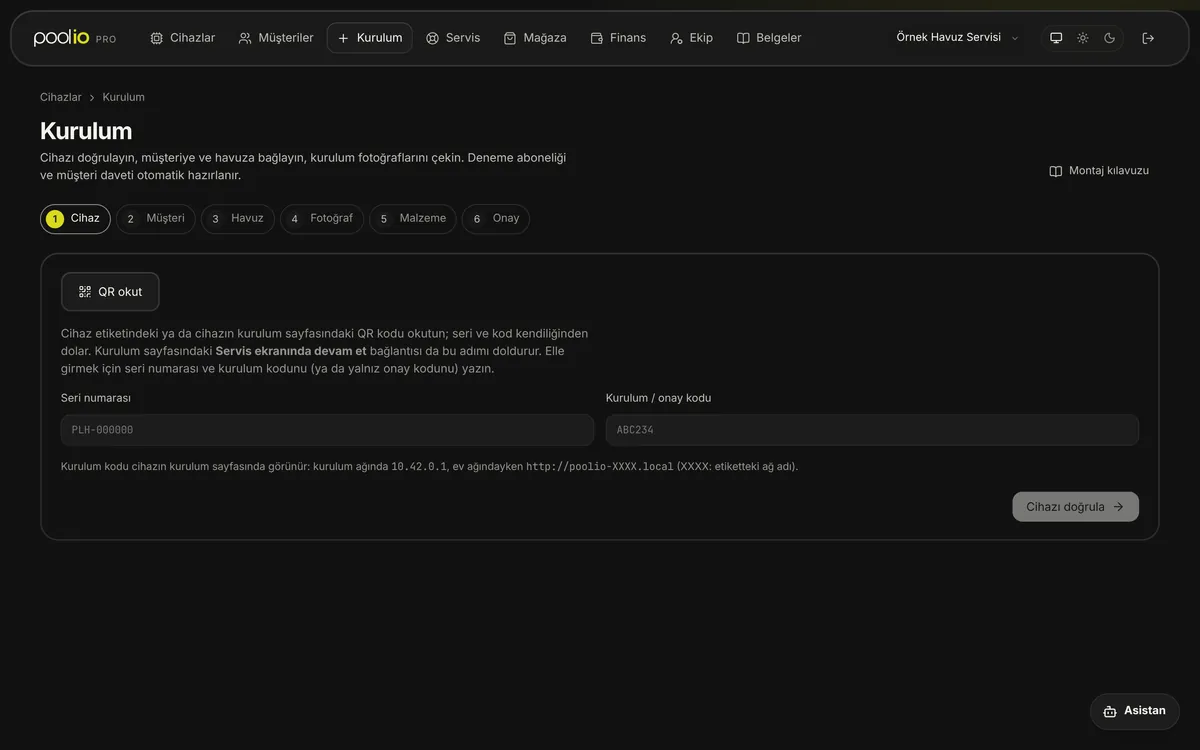Open the Montaj kılavuzu guide link
Image resolution: width=1200 pixels, height=750 pixels.
(x=1099, y=171)
